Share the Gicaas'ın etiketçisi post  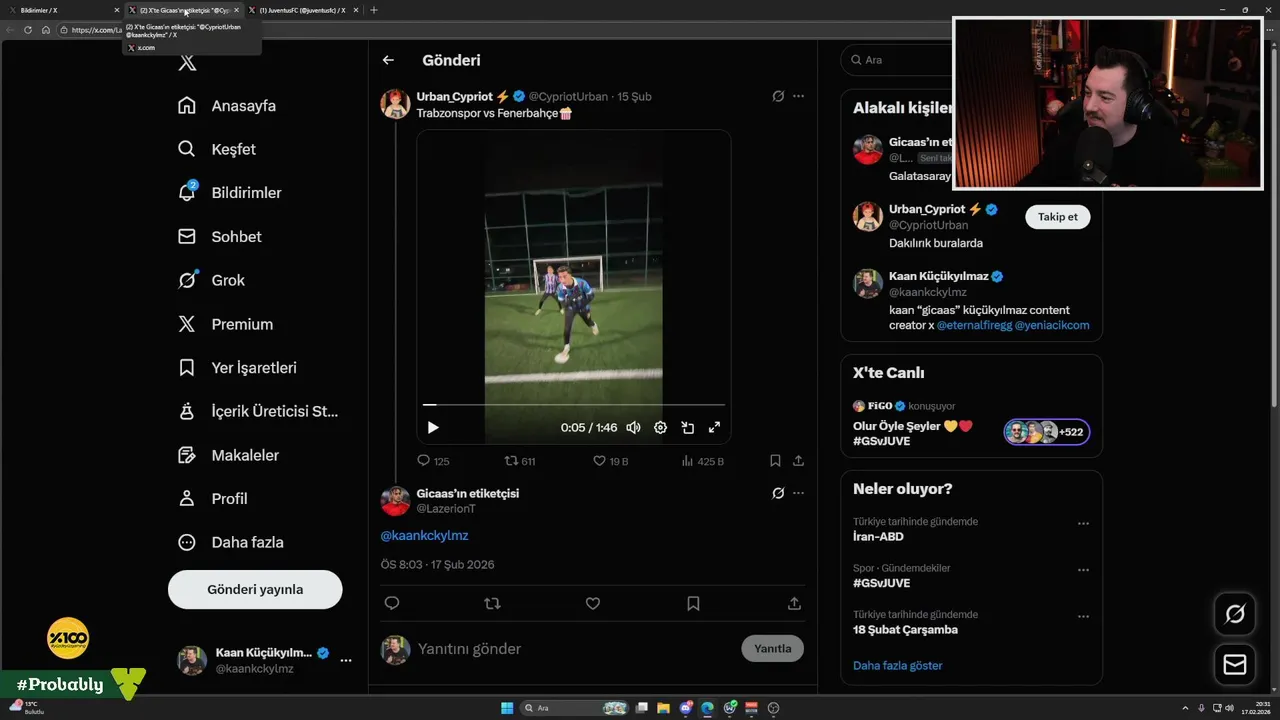[x=794, y=603]
